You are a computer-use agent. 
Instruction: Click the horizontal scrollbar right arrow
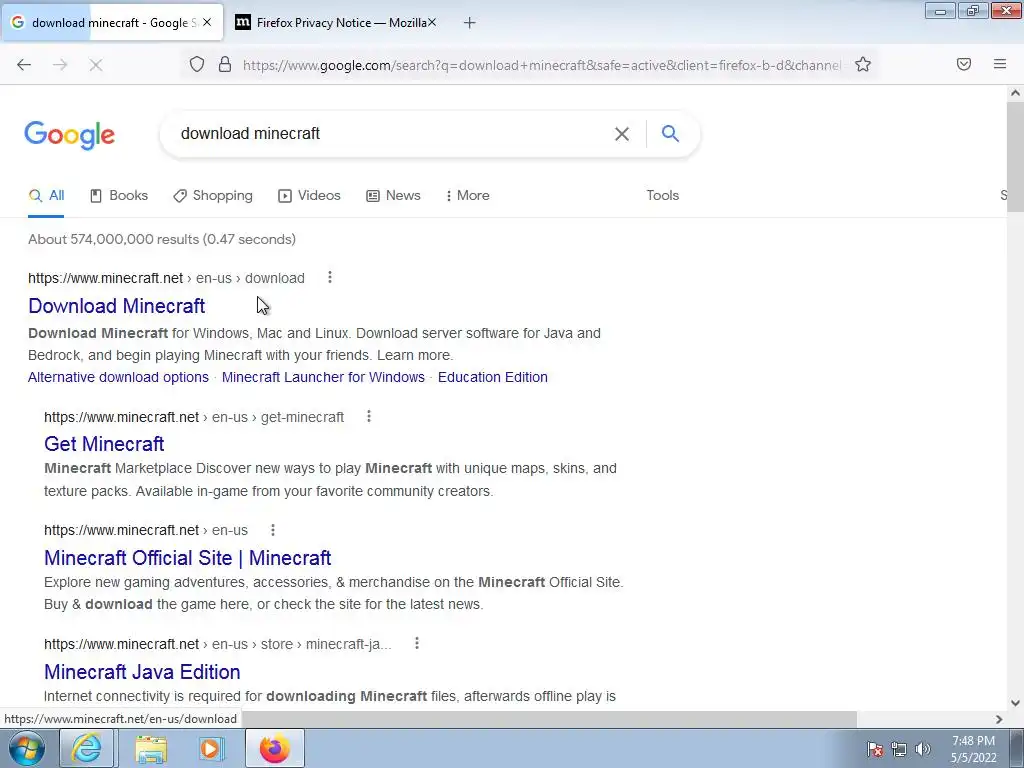point(999,719)
